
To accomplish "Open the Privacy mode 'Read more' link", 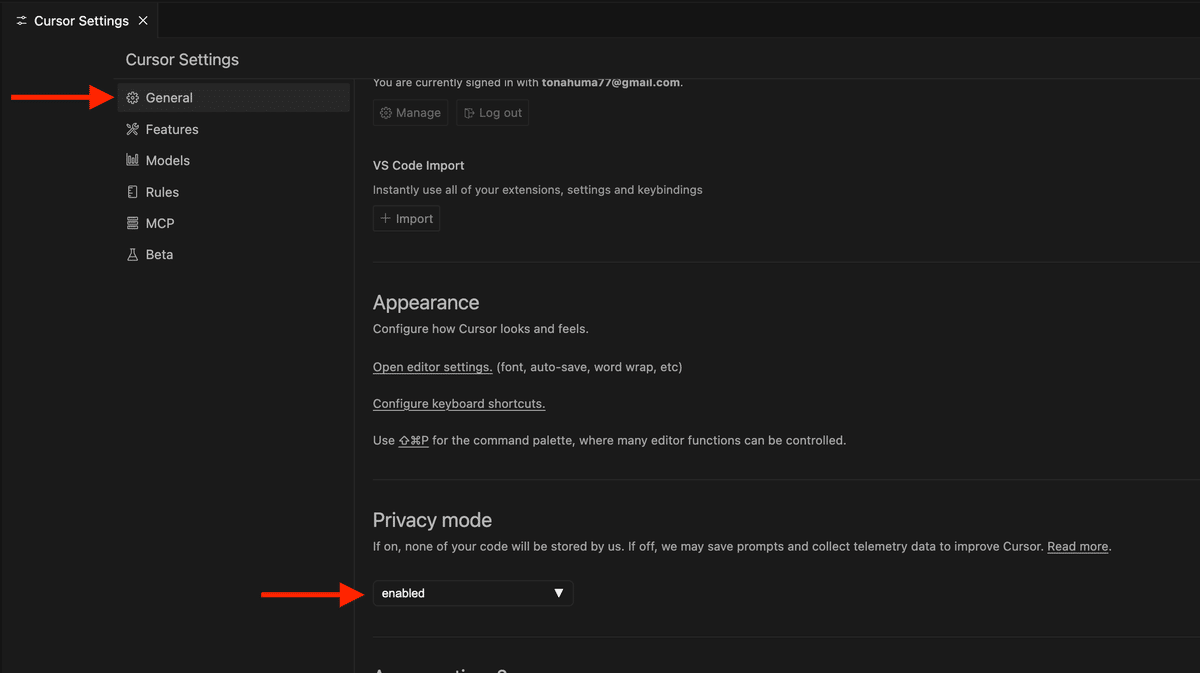I will coord(1077,547).
